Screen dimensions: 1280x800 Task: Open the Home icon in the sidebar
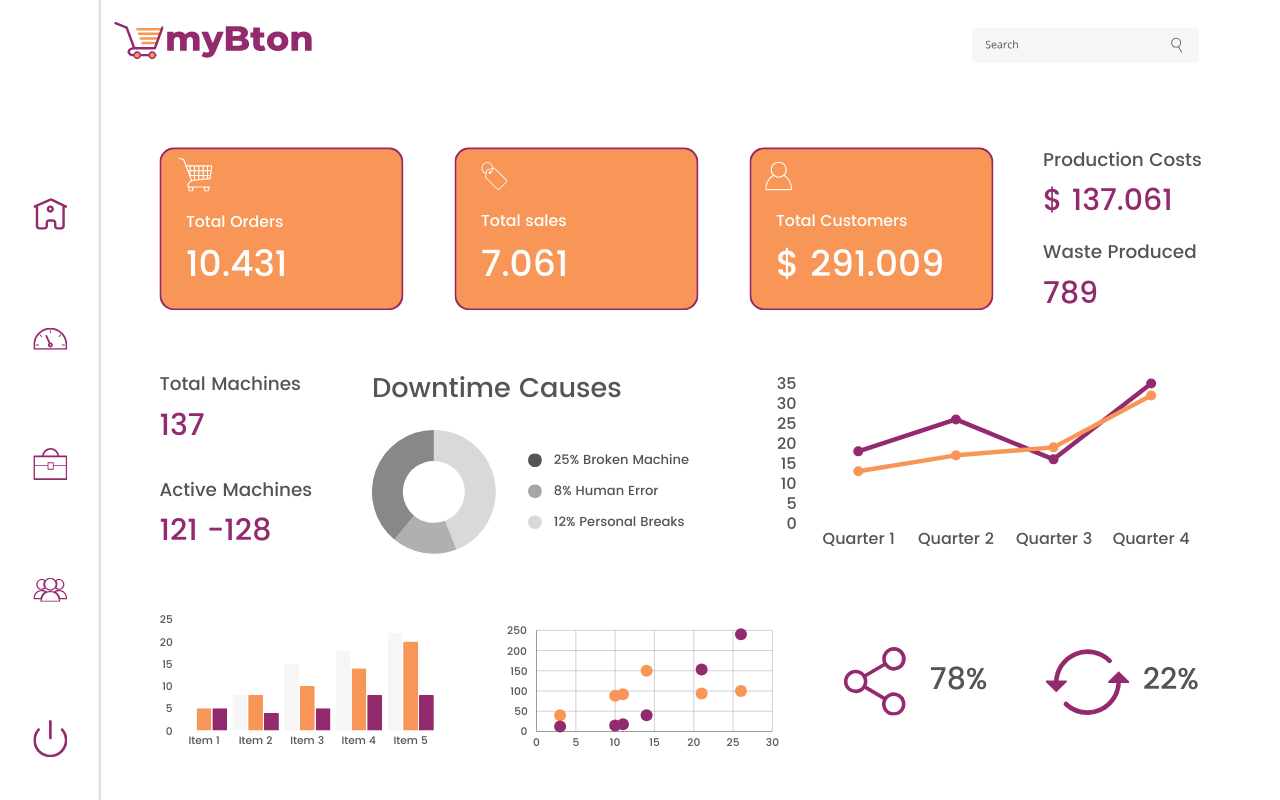(x=50, y=213)
